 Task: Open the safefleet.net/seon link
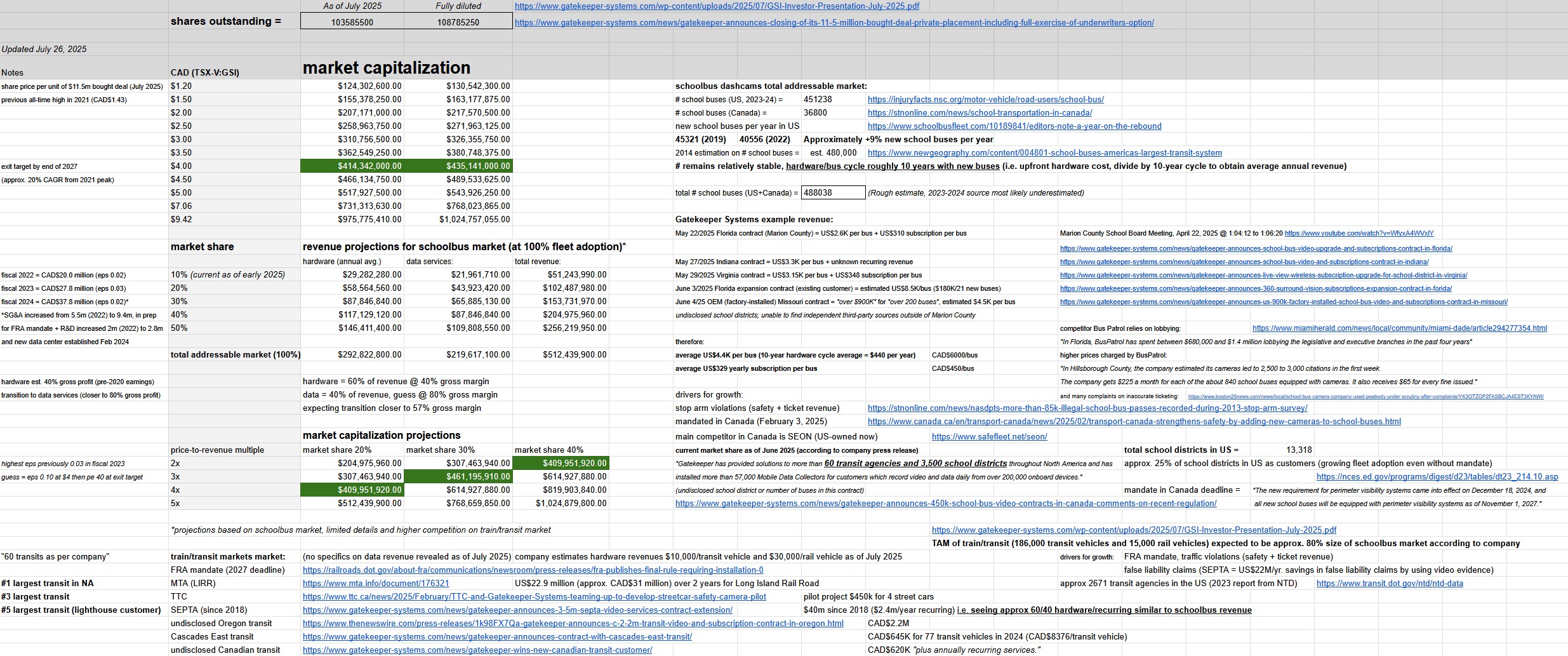(989, 437)
